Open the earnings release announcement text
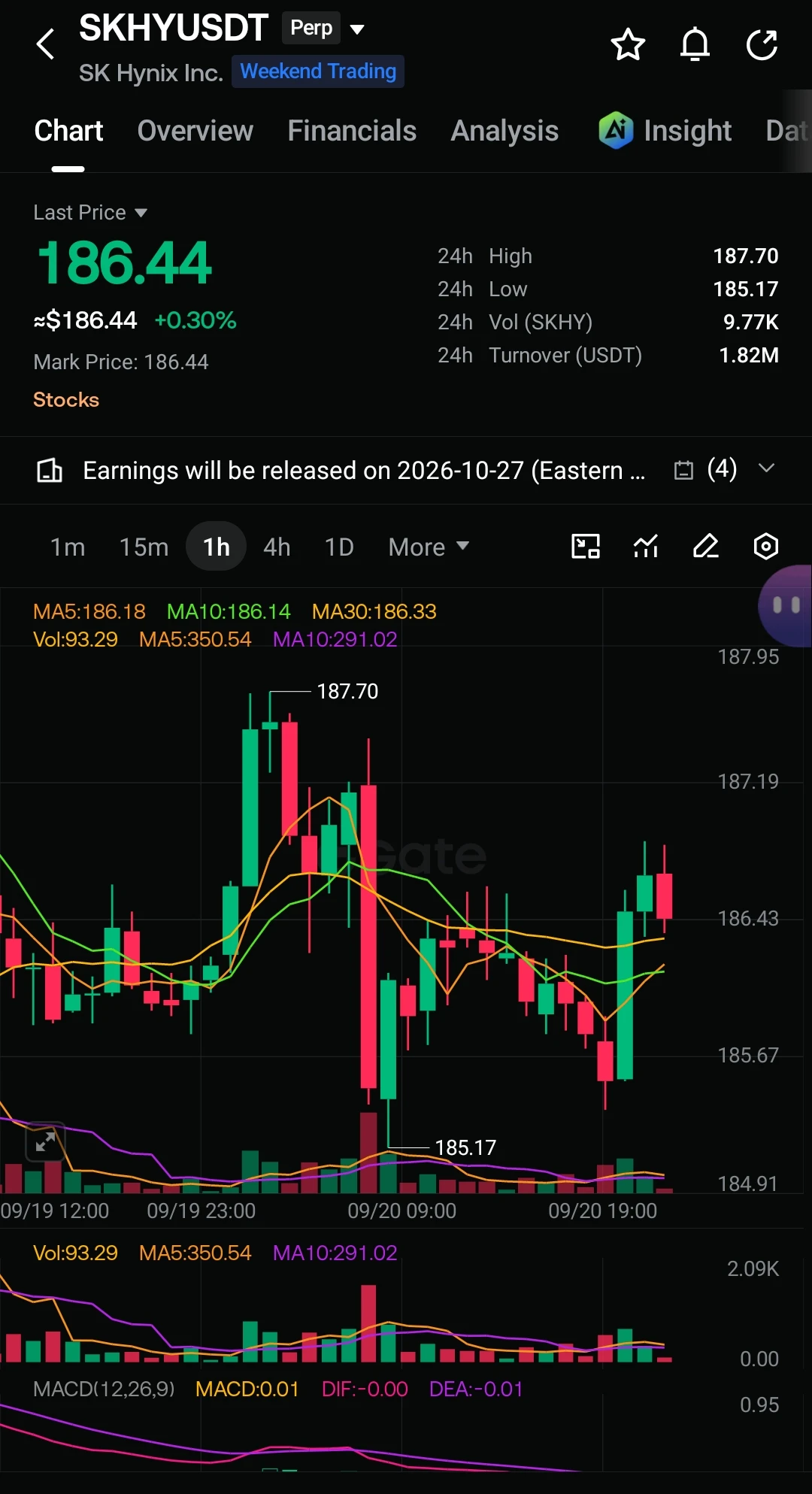 (x=364, y=471)
